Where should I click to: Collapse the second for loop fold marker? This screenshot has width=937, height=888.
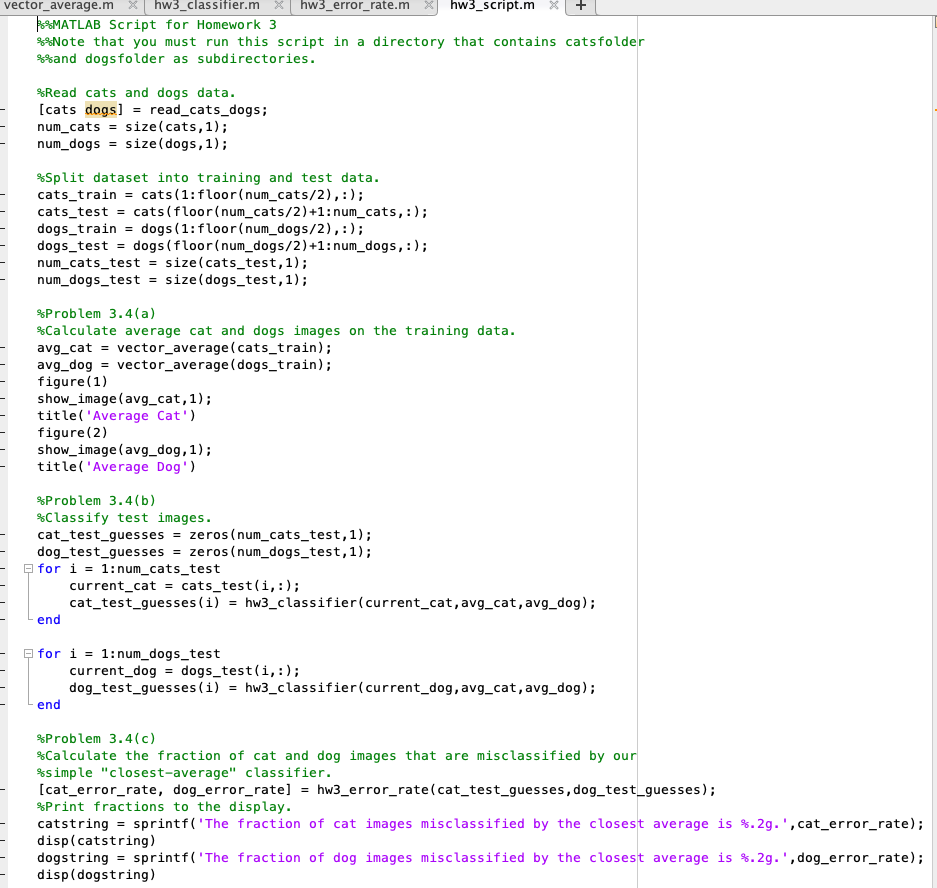point(29,653)
